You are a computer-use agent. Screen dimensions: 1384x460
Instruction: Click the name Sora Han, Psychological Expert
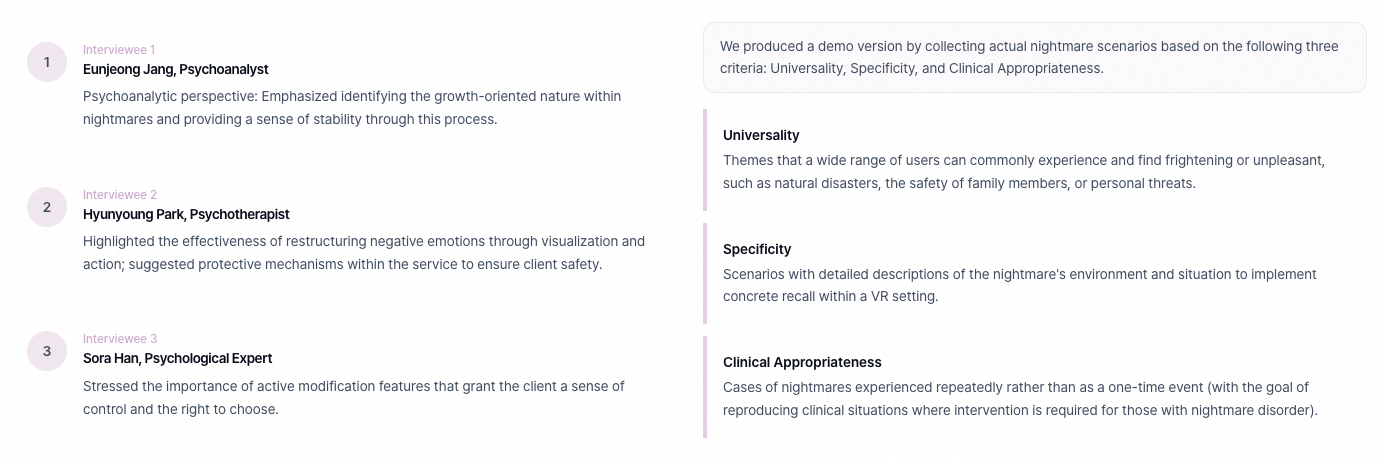point(178,358)
